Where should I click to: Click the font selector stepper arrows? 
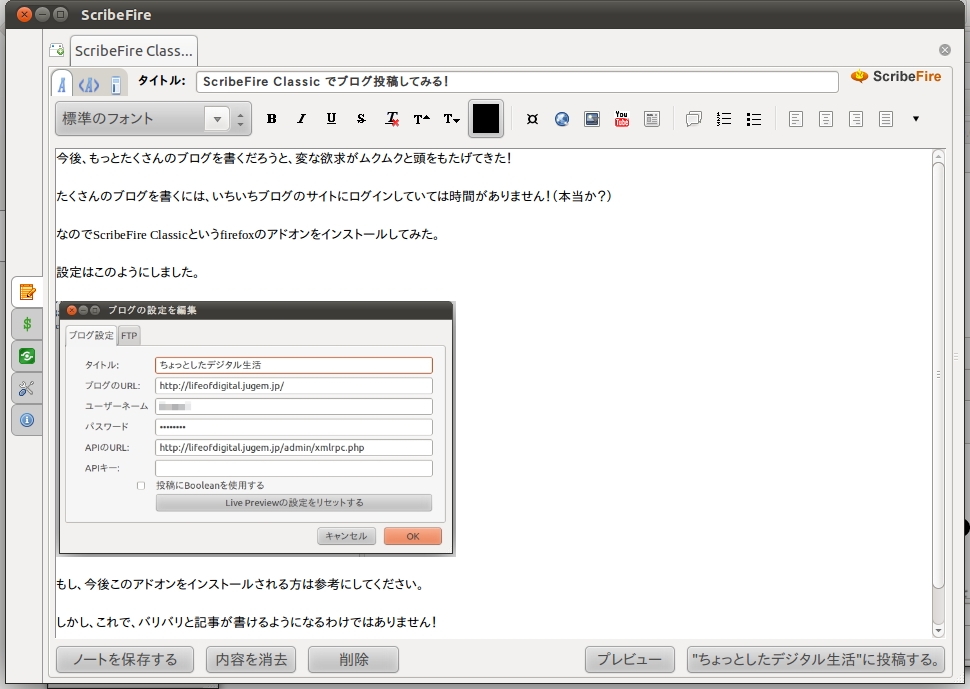pyautogui.click(x=241, y=119)
